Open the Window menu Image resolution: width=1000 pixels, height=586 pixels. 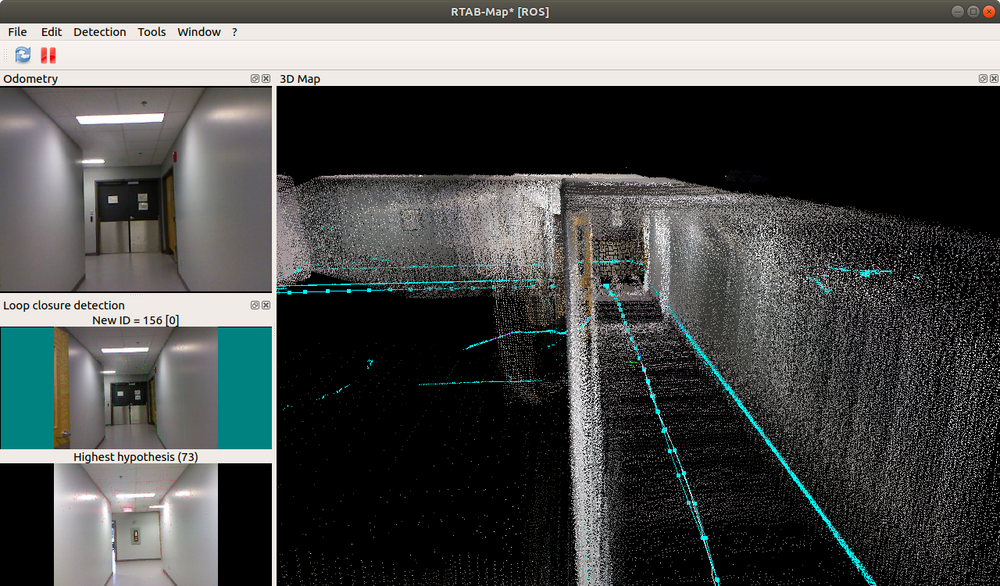[198, 31]
